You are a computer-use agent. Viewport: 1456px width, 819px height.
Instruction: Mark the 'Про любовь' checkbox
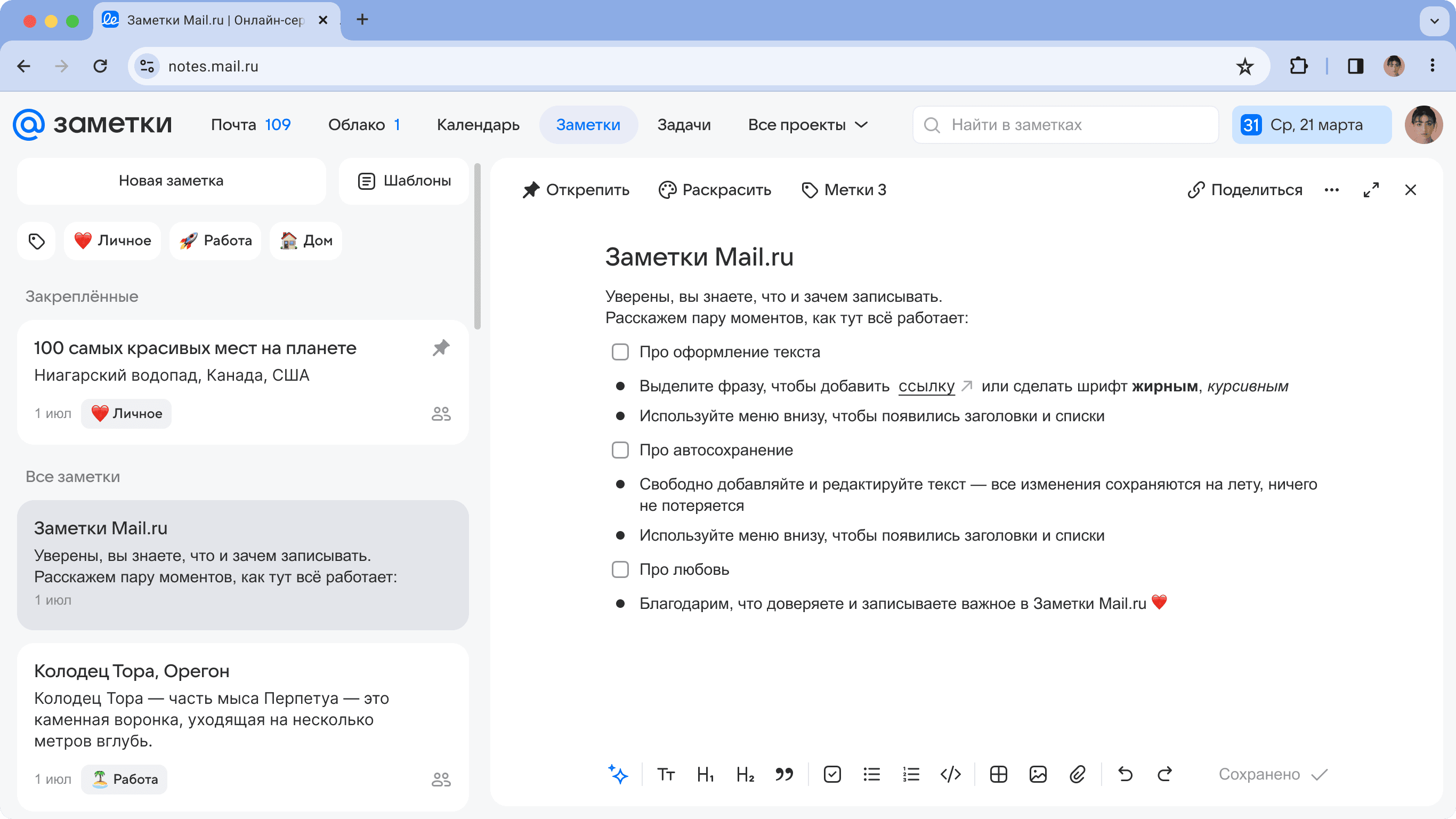tap(620, 569)
